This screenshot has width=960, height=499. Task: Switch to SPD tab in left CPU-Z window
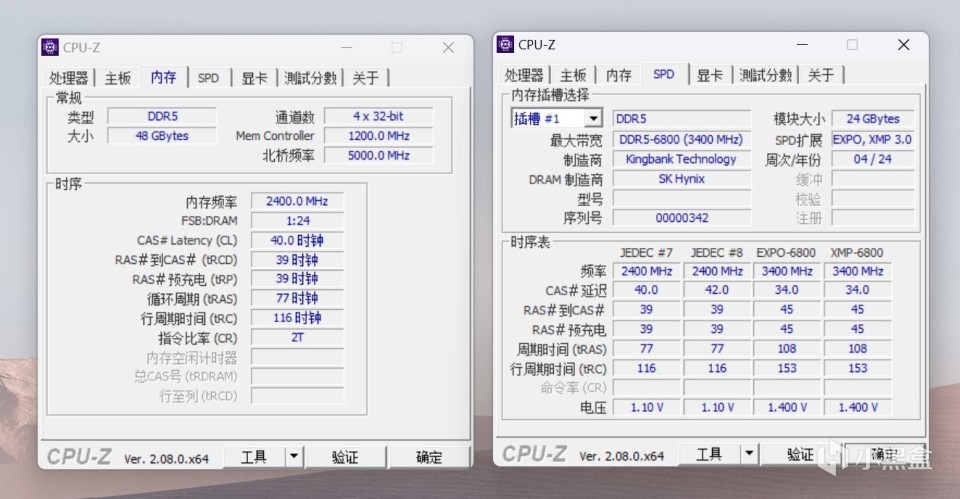tap(208, 78)
